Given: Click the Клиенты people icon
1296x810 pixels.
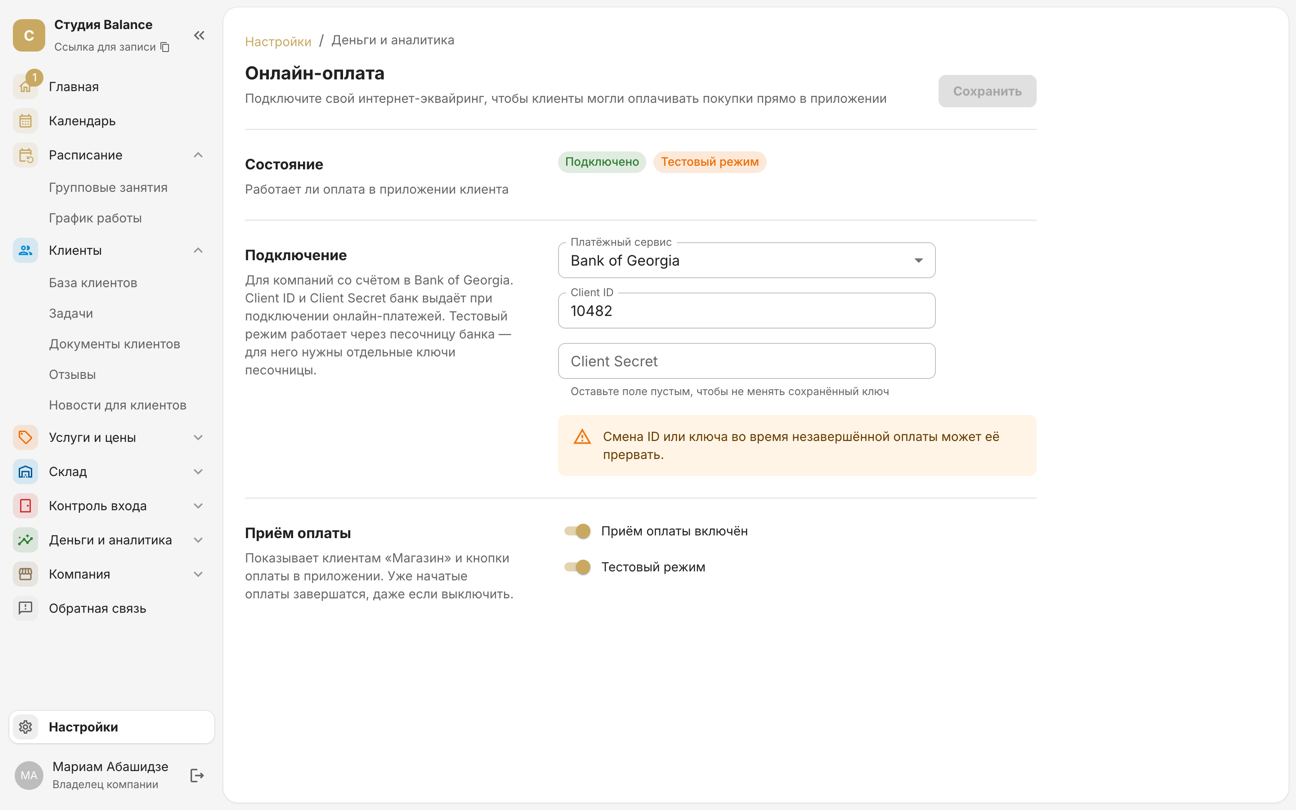Looking at the screenshot, I should pyautogui.click(x=25, y=250).
